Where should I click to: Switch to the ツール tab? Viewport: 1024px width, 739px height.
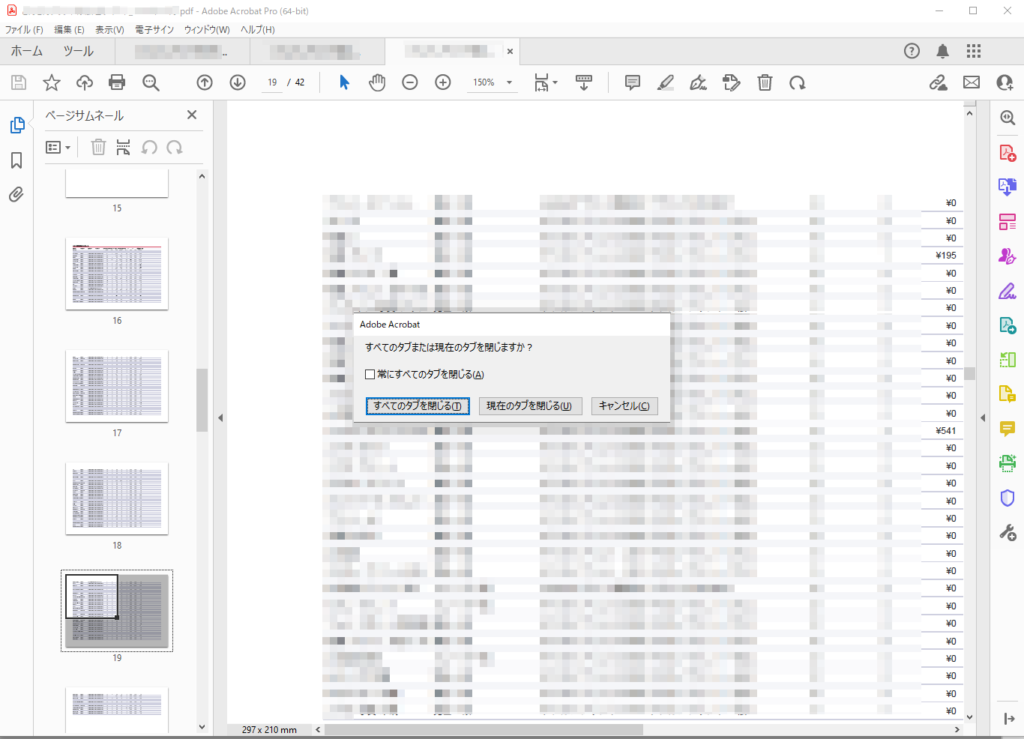click(78, 51)
